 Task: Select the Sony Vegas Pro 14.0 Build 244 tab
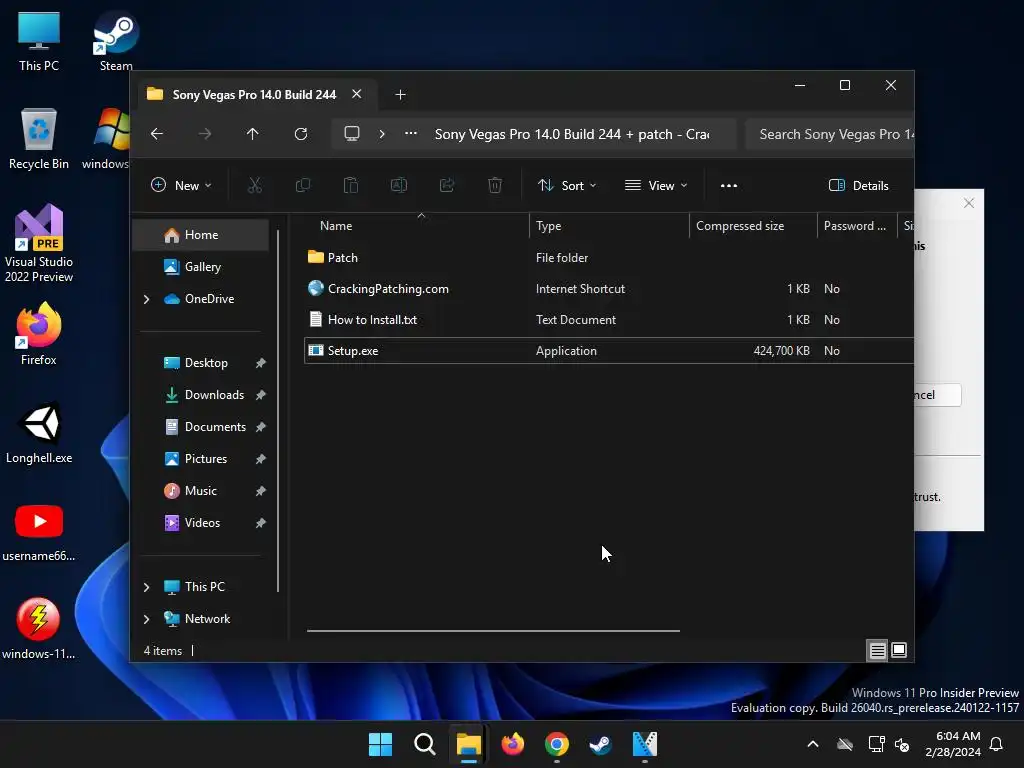[x=254, y=95]
